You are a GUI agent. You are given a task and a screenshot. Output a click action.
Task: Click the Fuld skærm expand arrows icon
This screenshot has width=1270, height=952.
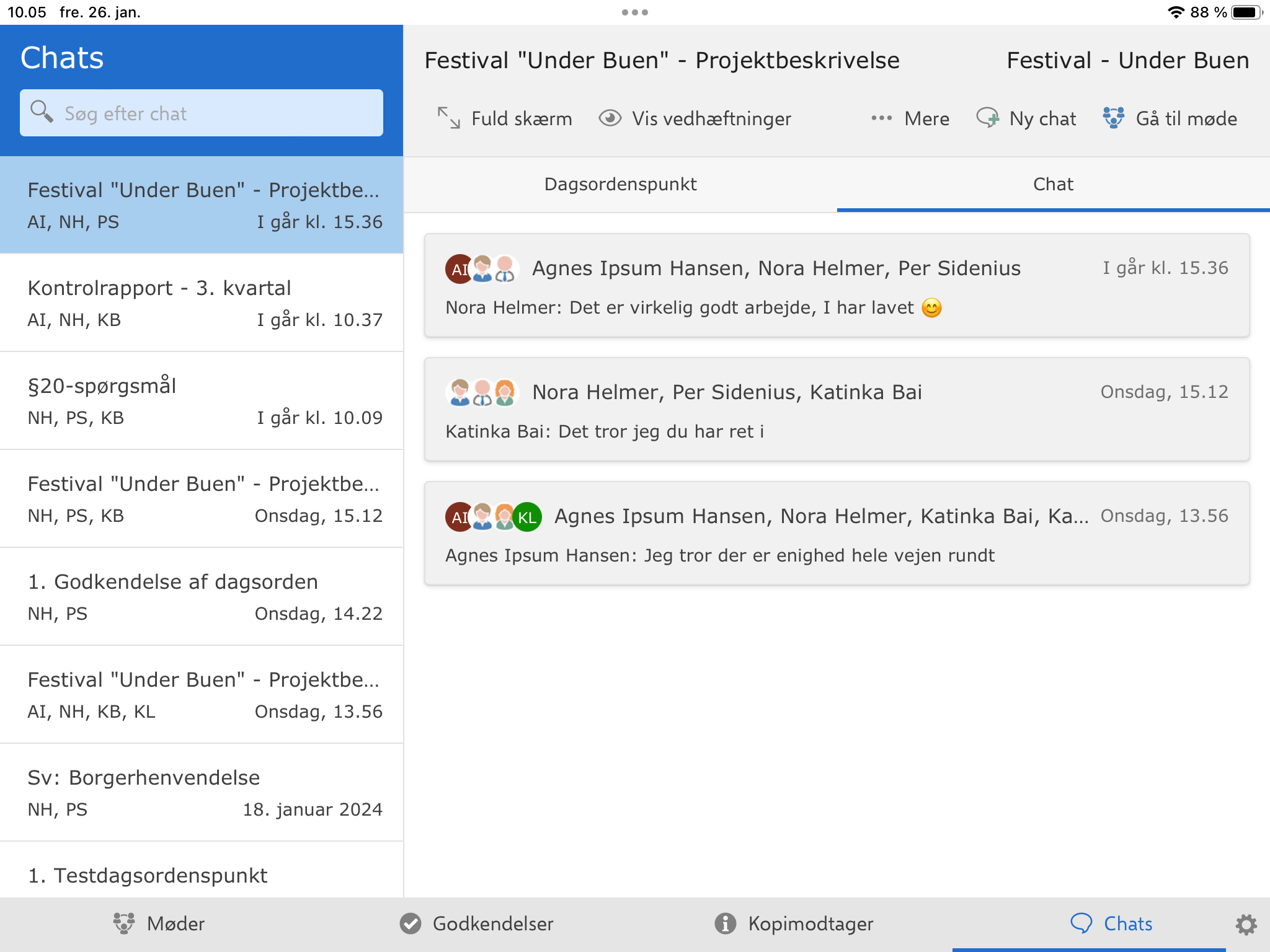tap(448, 118)
